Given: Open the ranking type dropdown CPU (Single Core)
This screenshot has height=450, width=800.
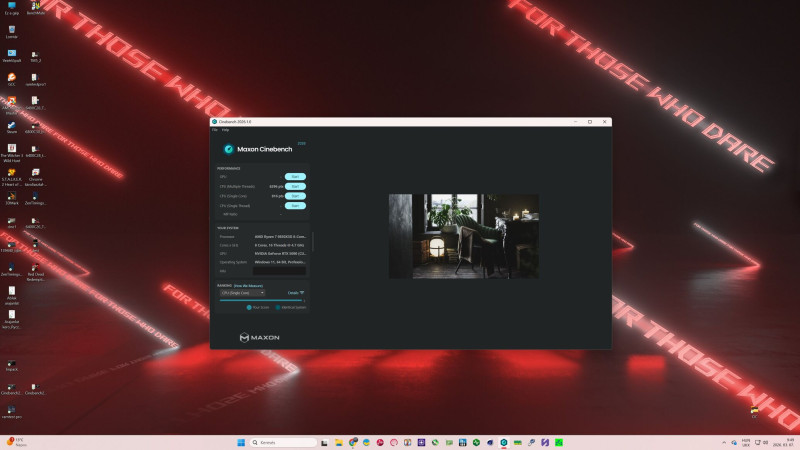Looking at the screenshot, I should [242, 293].
